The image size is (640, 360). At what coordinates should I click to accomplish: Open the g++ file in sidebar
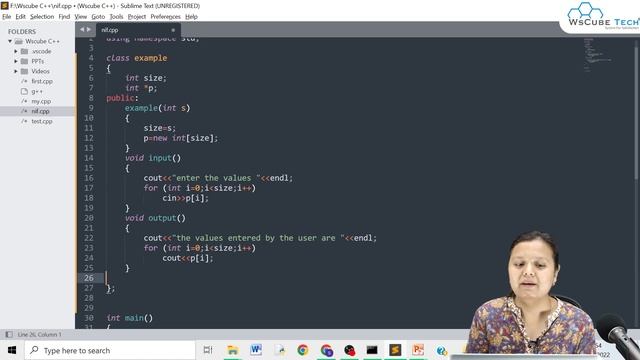pyautogui.click(x=37, y=91)
